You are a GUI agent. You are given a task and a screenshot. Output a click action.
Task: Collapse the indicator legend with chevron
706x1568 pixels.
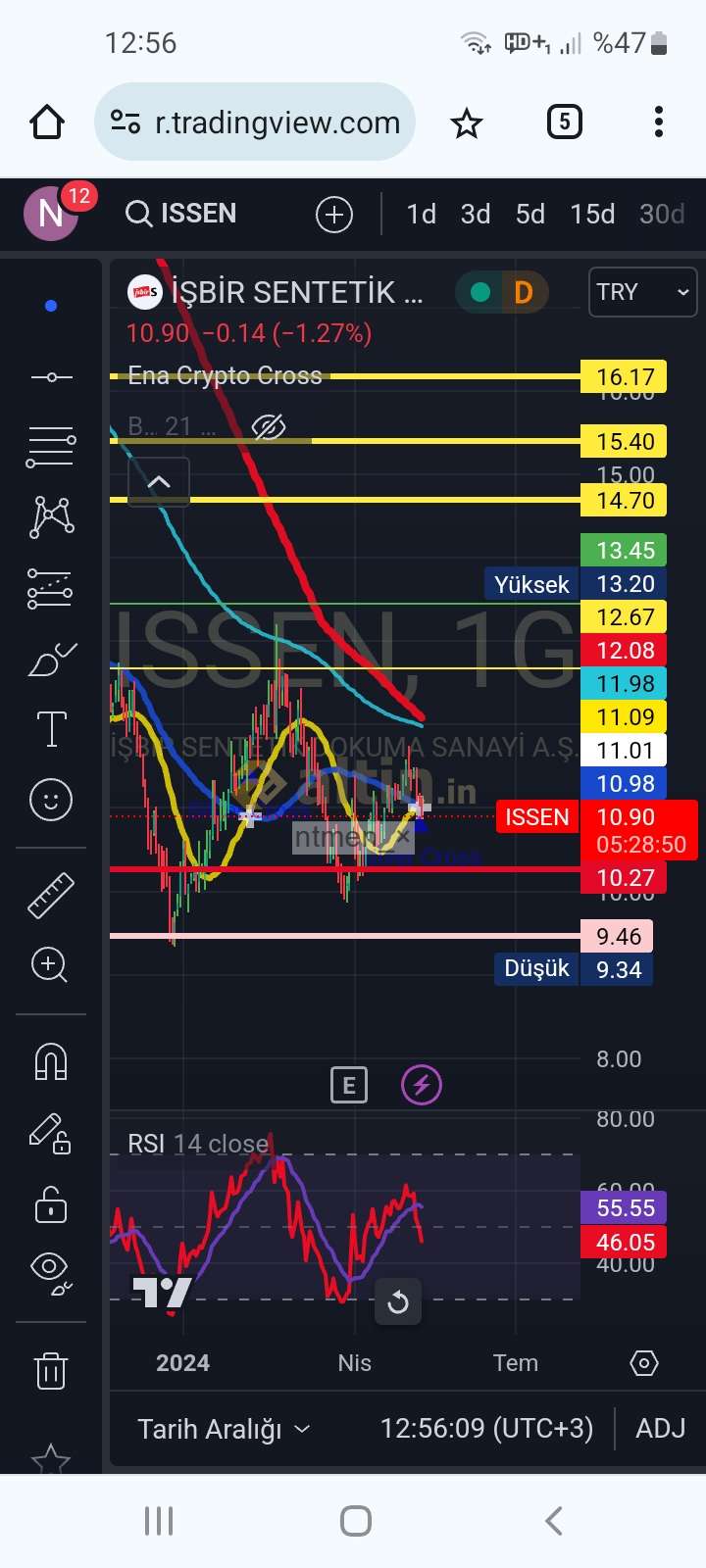coord(159,481)
